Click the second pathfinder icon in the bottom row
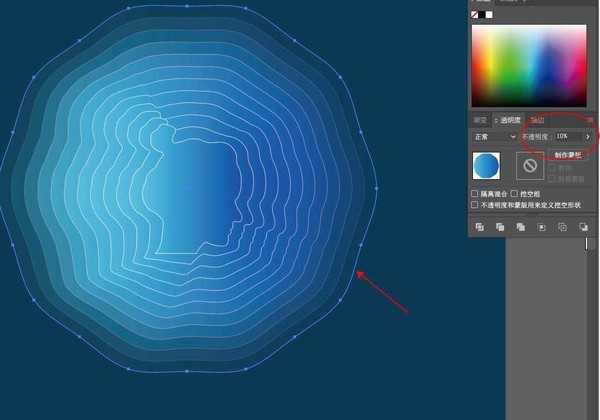The width and height of the screenshot is (600, 420). tap(501, 228)
